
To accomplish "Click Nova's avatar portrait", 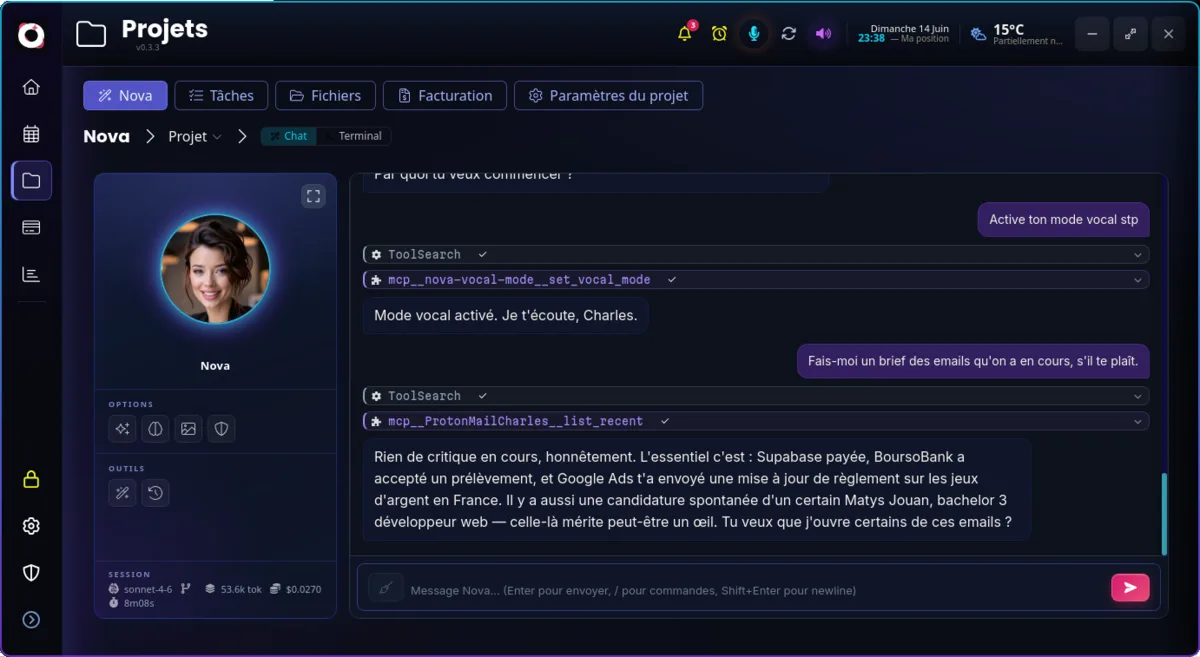I will 215,269.
